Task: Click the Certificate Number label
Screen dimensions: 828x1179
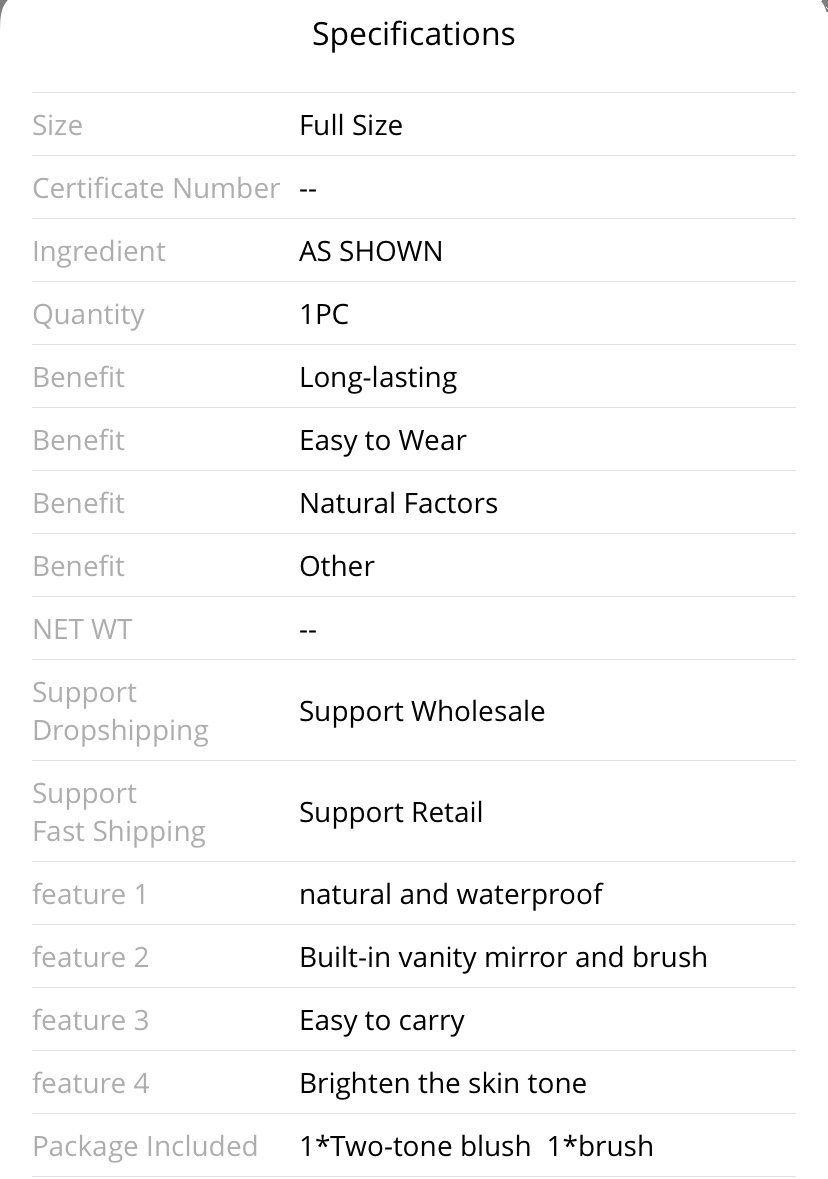Action: pos(156,188)
